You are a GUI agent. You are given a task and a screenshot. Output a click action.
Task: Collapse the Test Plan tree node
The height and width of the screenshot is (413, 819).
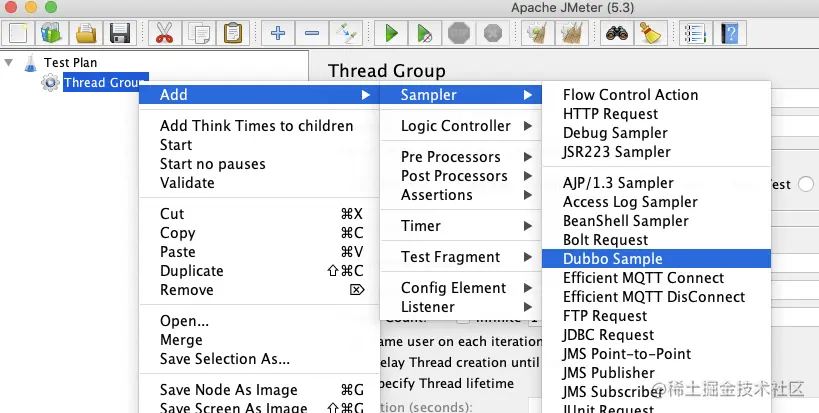(8, 63)
